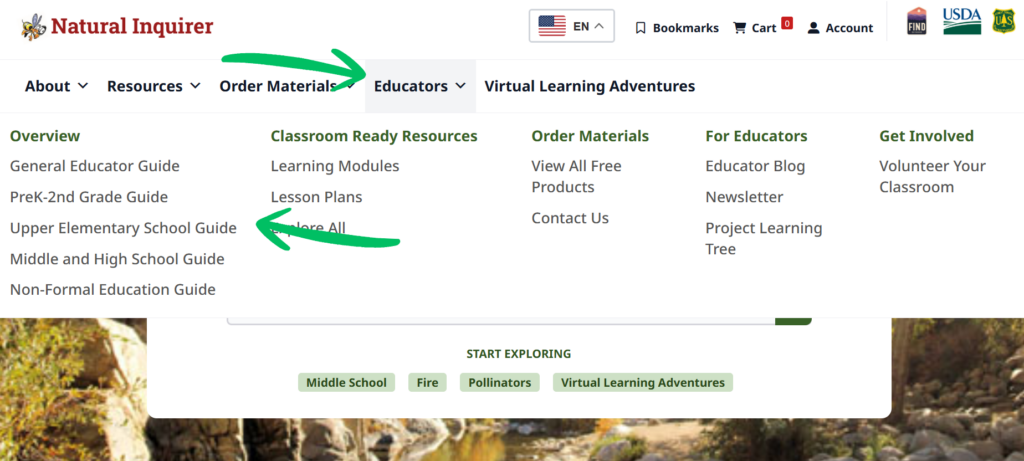This screenshot has width=1024, height=461.
Task: Expand the About menu
Action: (56, 86)
